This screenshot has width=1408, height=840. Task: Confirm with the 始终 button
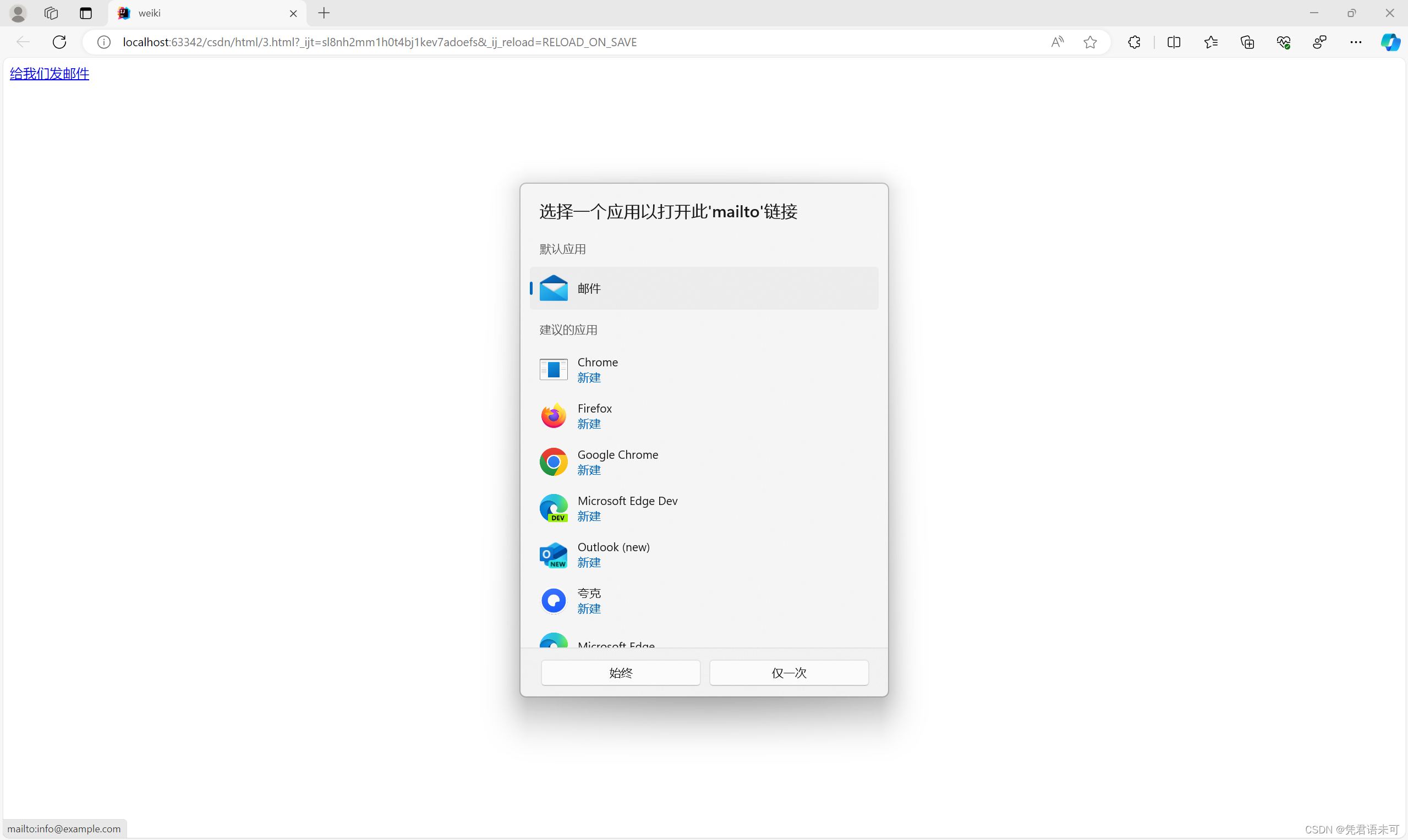621,672
